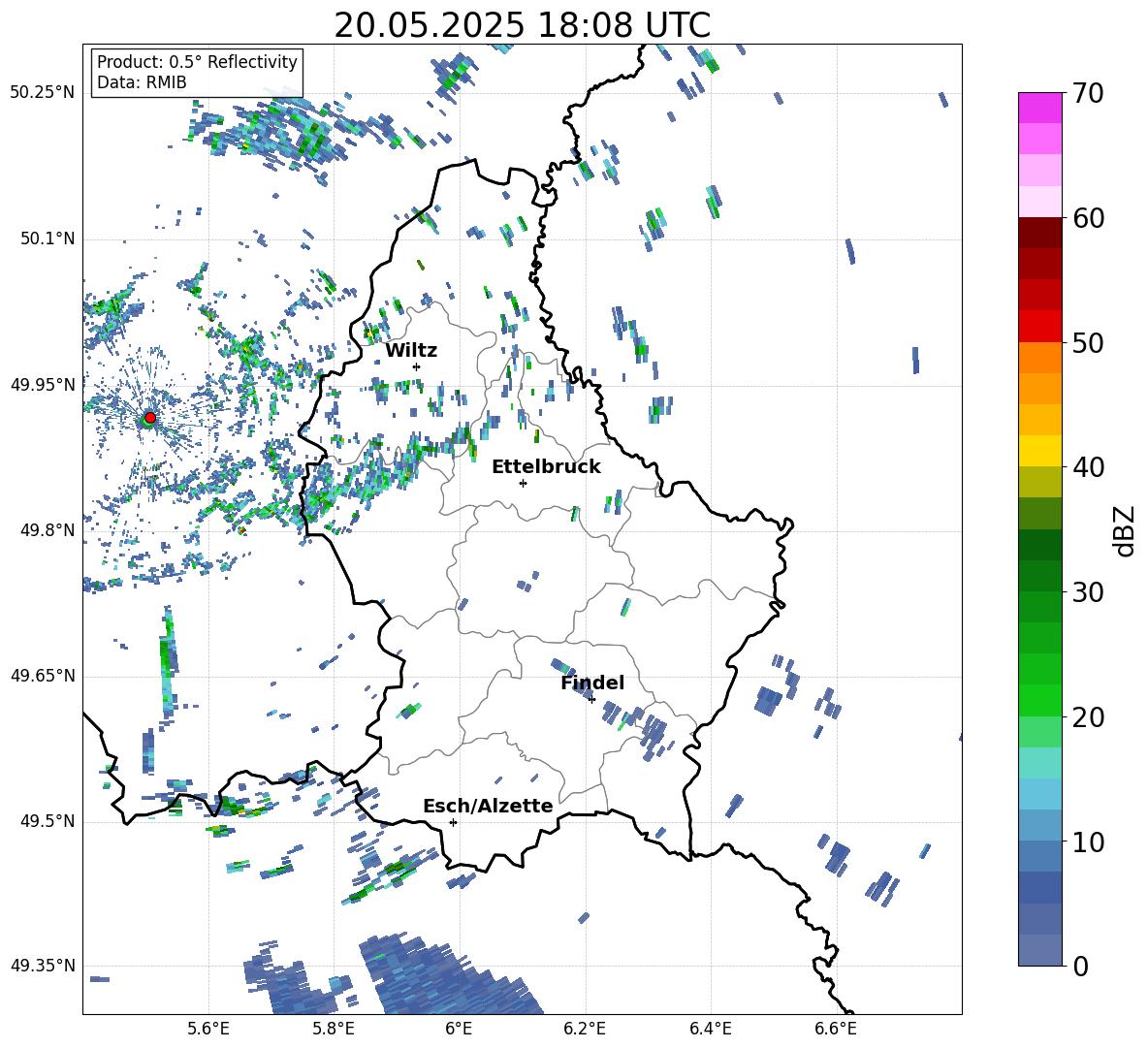The height and width of the screenshot is (1048, 1148).
Task: Click the colorbar tick label 30
Action: coord(1088,592)
